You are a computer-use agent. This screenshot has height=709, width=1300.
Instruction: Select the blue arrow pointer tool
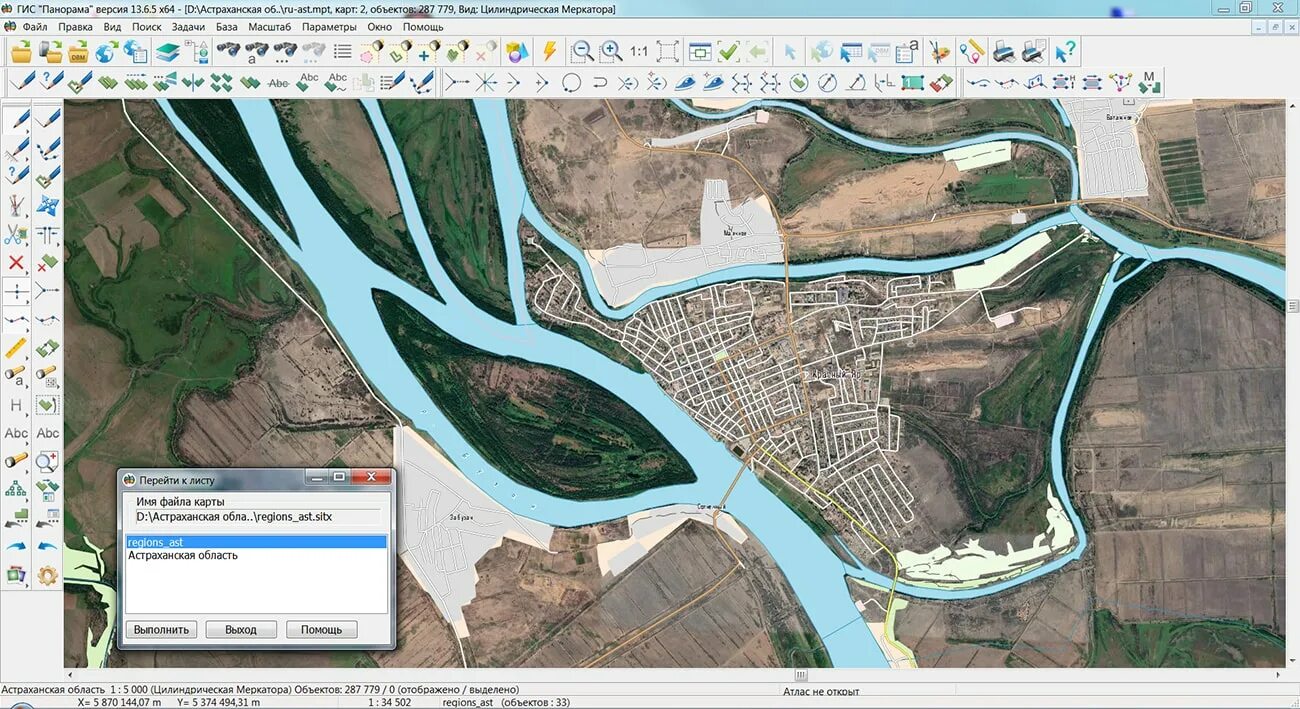(x=790, y=52)
